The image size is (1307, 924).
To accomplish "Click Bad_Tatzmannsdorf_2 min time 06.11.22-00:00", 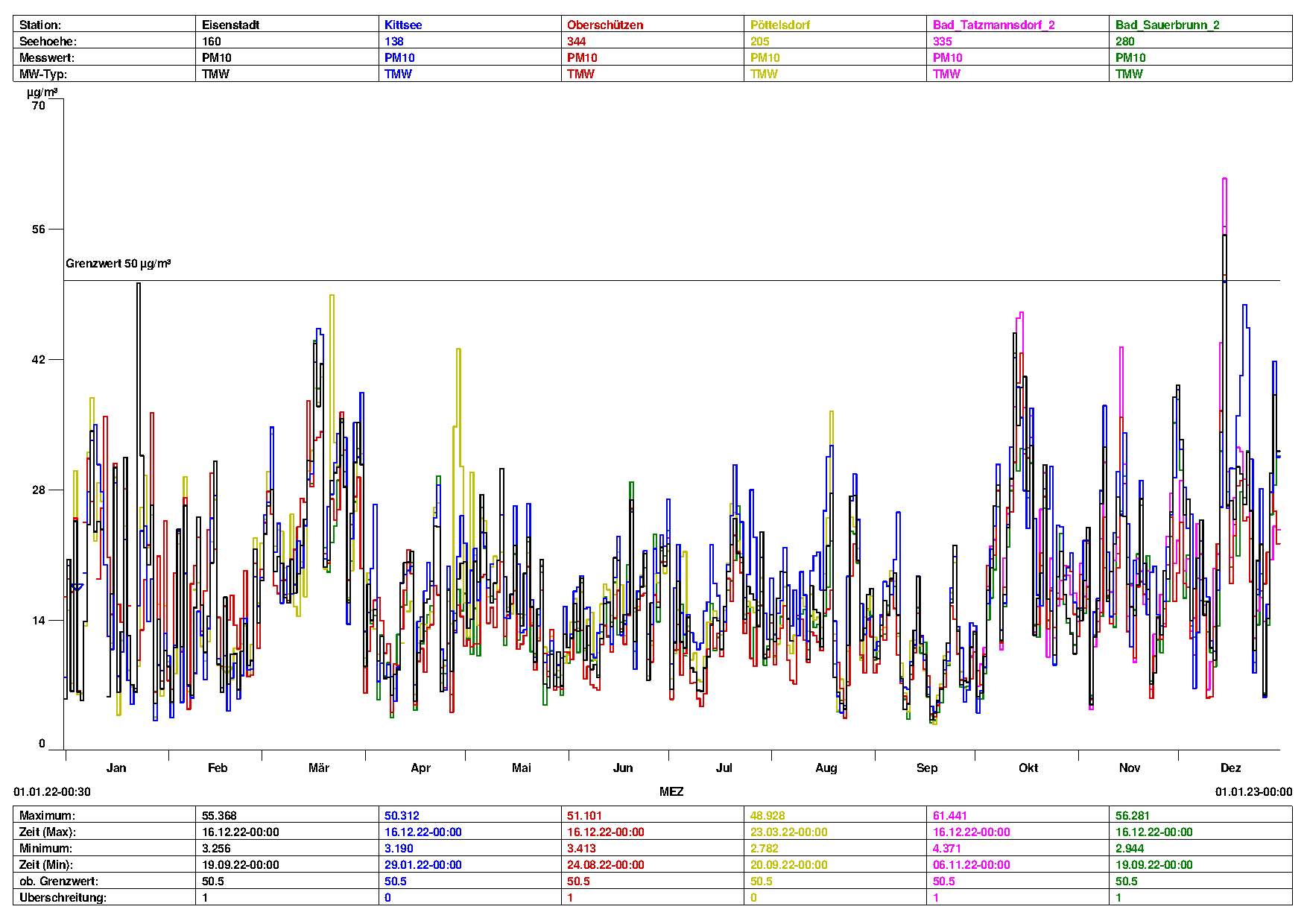I will click(972, 864).
